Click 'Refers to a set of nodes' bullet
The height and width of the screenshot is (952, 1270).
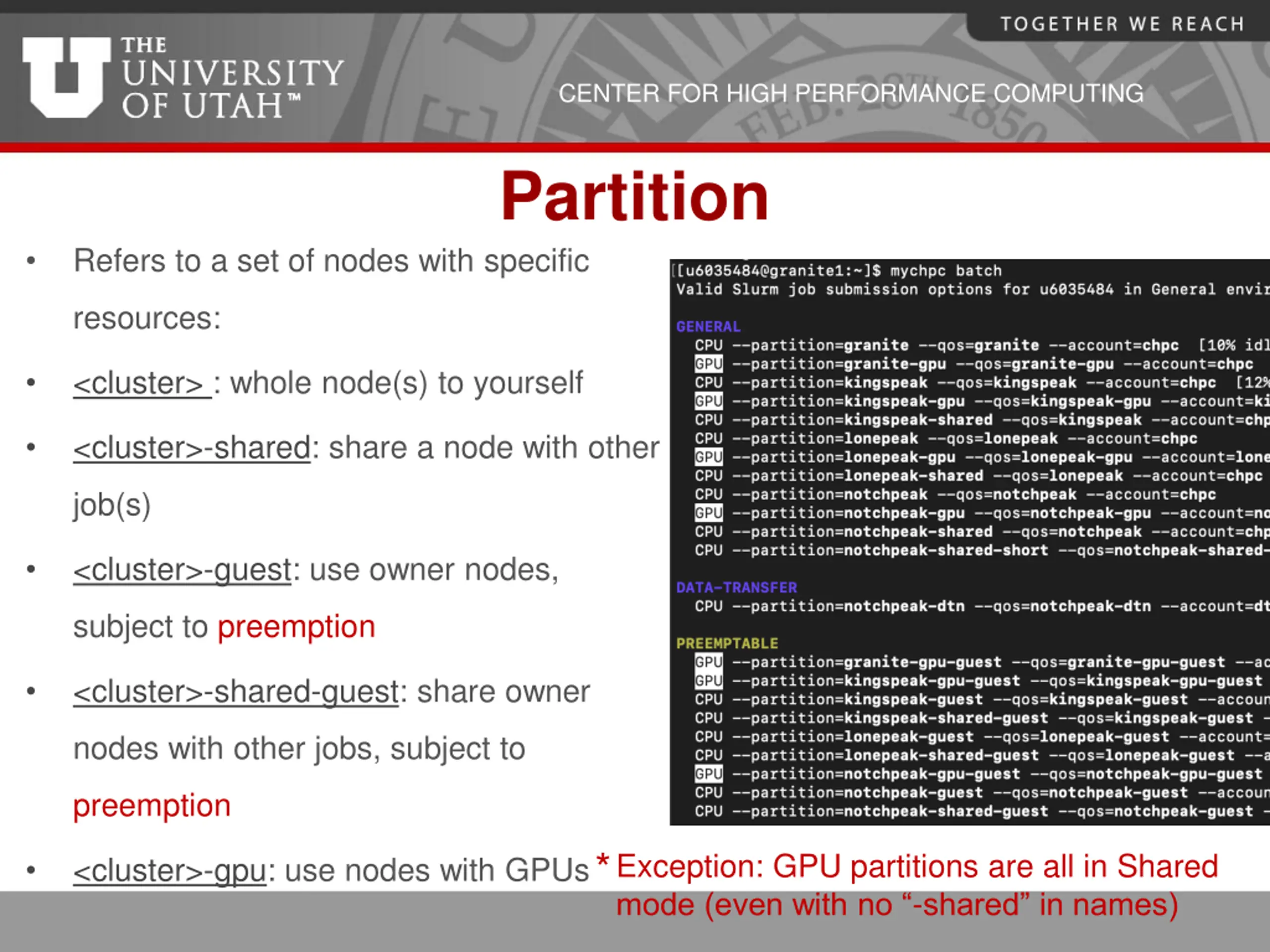point(331,290)
